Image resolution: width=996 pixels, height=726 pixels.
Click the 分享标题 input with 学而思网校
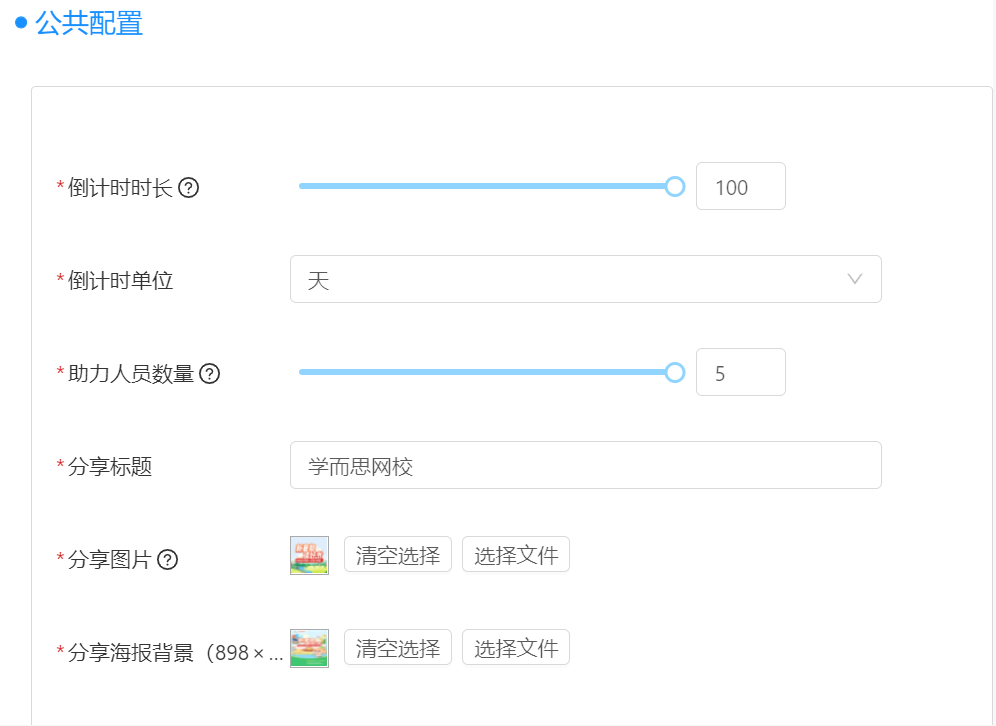click(585, 466)
